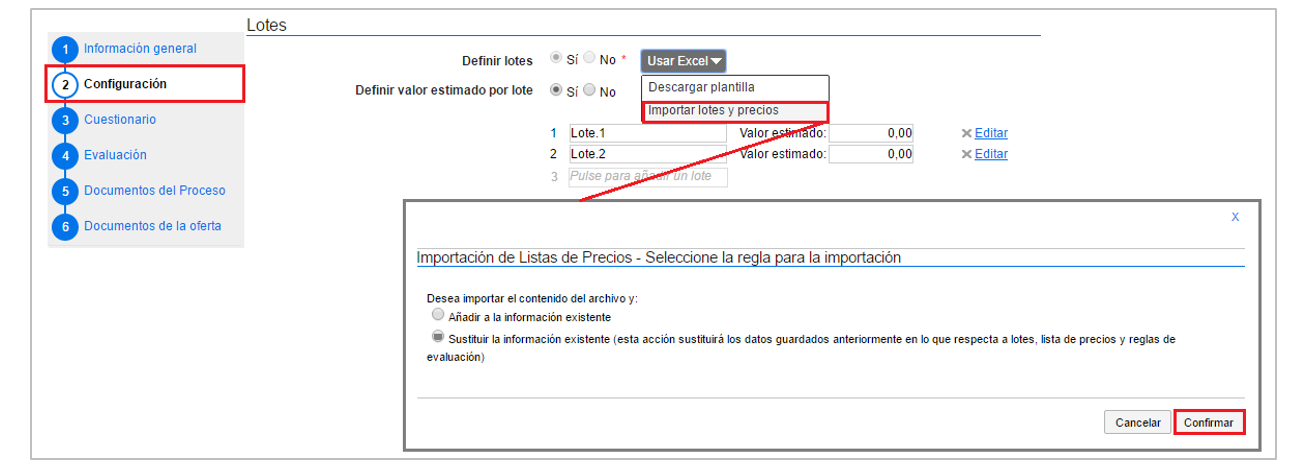
Task: Choose 'Sustituir la información existente' radio option
Action: 438,338
